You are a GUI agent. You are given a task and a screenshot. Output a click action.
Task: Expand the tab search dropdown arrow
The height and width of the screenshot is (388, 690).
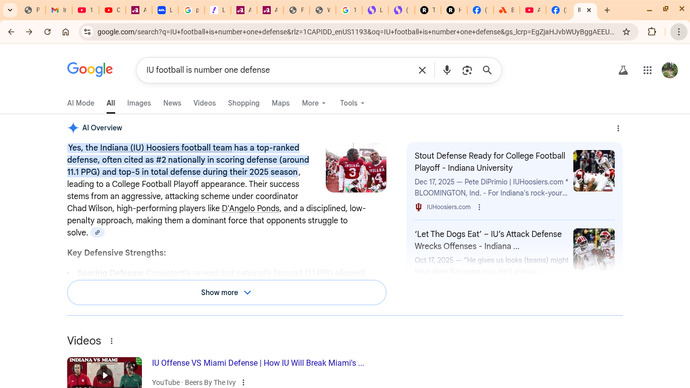pos(10,10)
